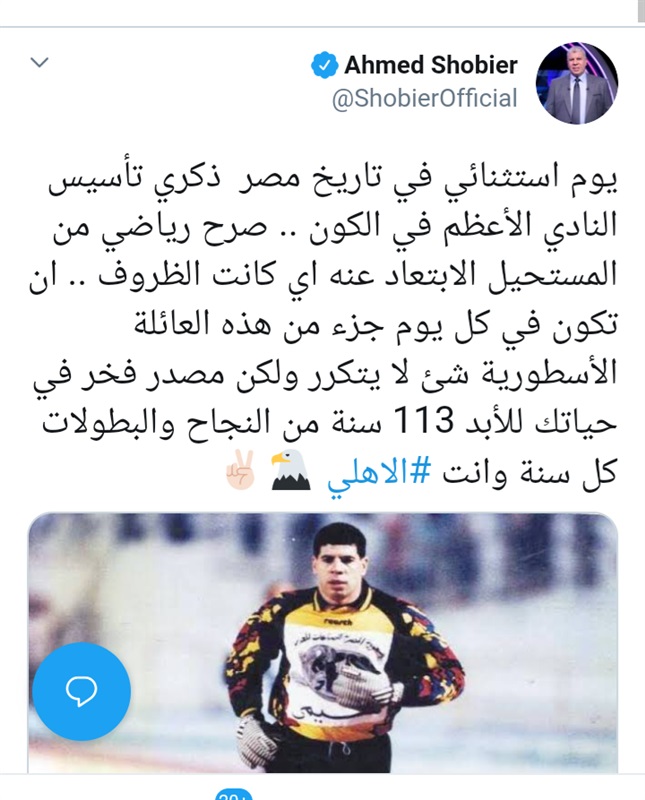Click the tweet's first line of Arabic text
Viewport: 645px width, 800px height.
point(332,182)
